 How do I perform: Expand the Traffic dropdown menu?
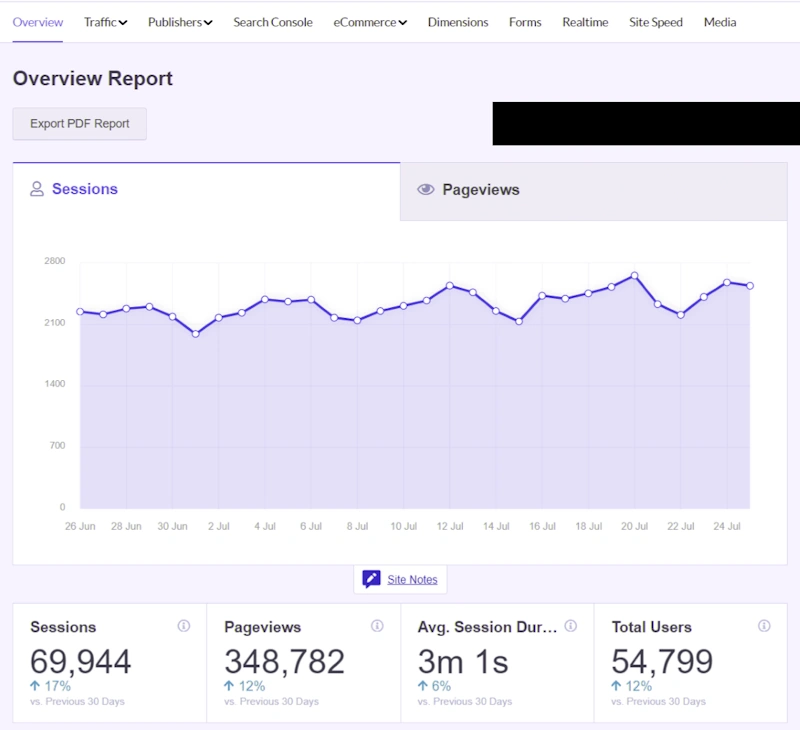(x=105, y=22)
